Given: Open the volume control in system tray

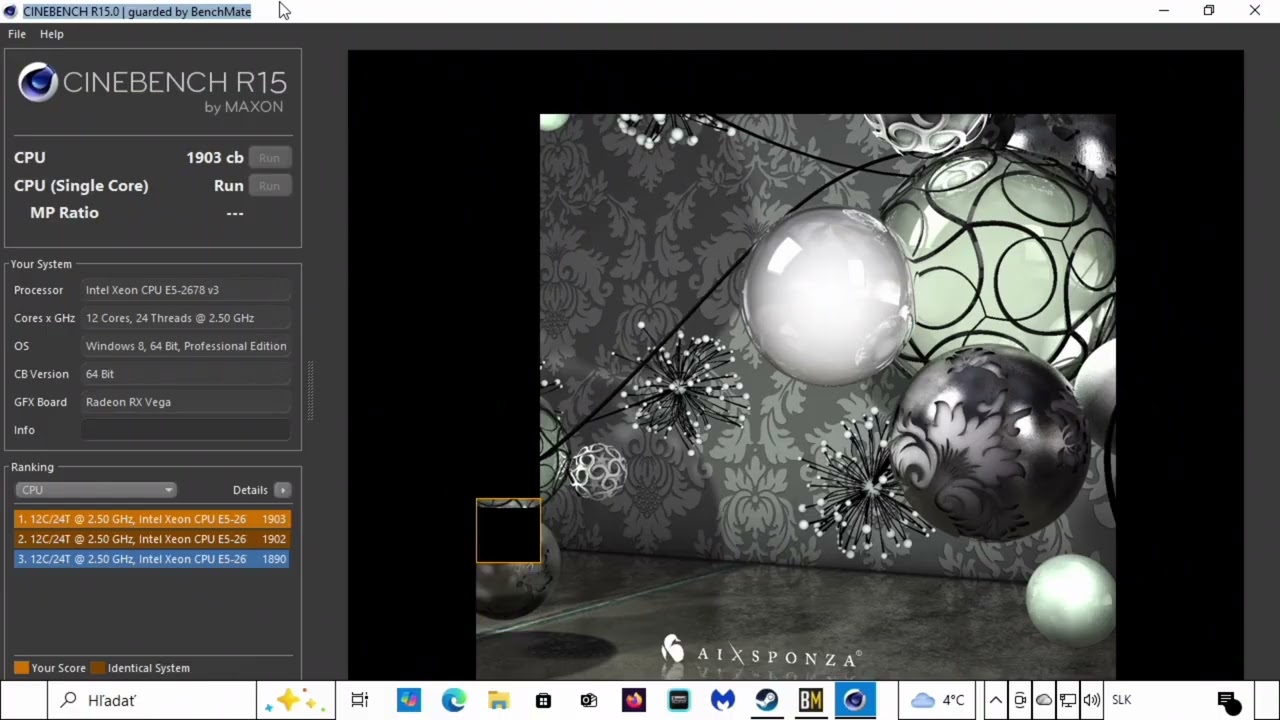Looking at the screenshot, I should coord(1092,700).
